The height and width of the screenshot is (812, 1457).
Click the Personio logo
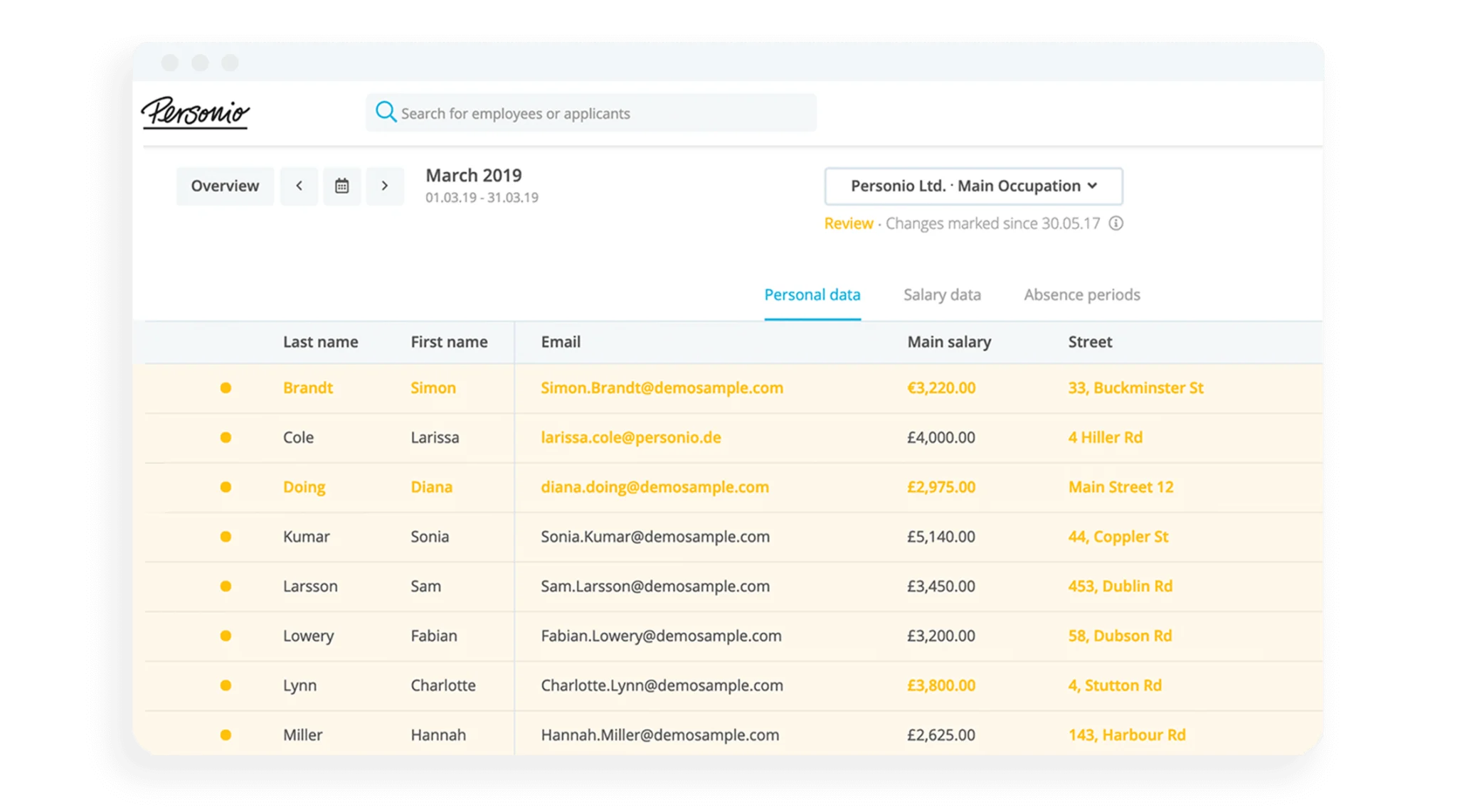coord(197,112)
